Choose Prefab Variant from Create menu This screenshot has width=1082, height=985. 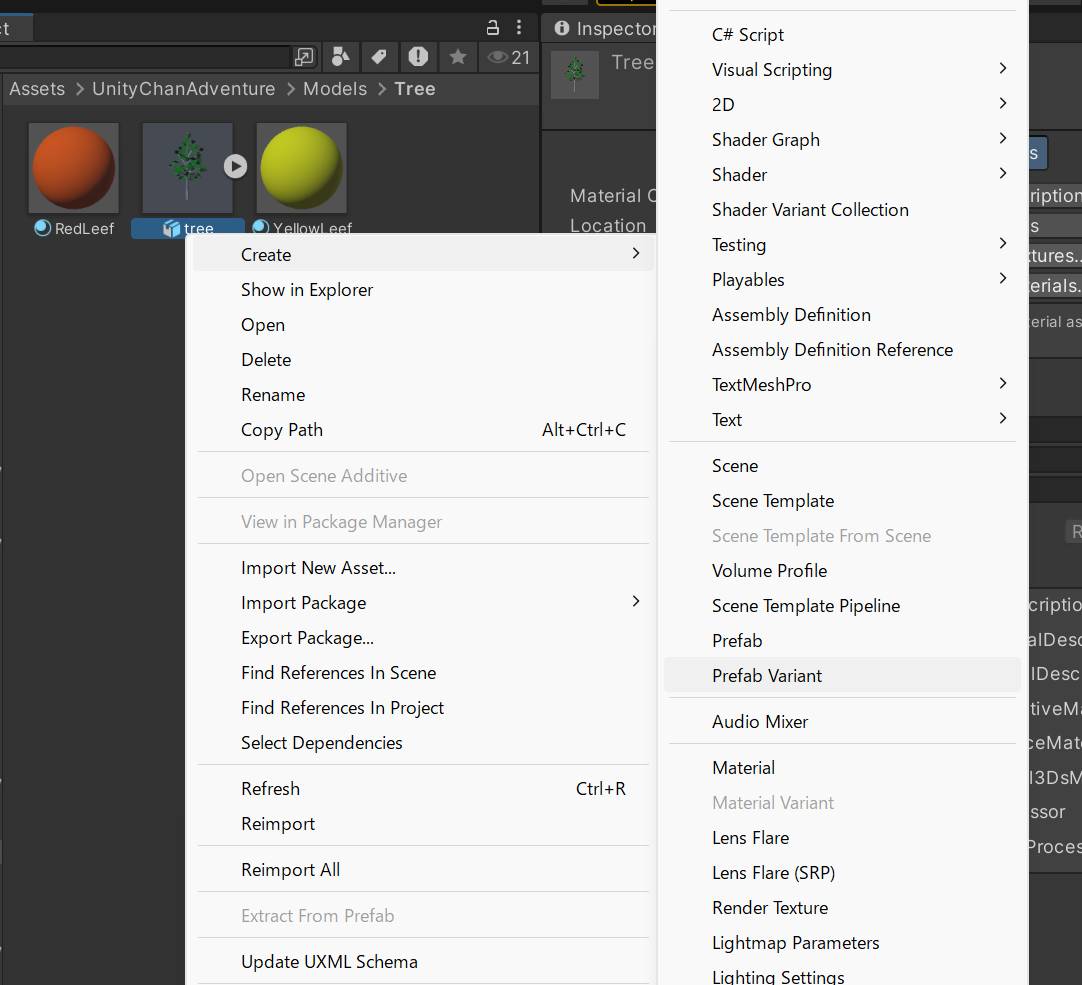point(767,676)
